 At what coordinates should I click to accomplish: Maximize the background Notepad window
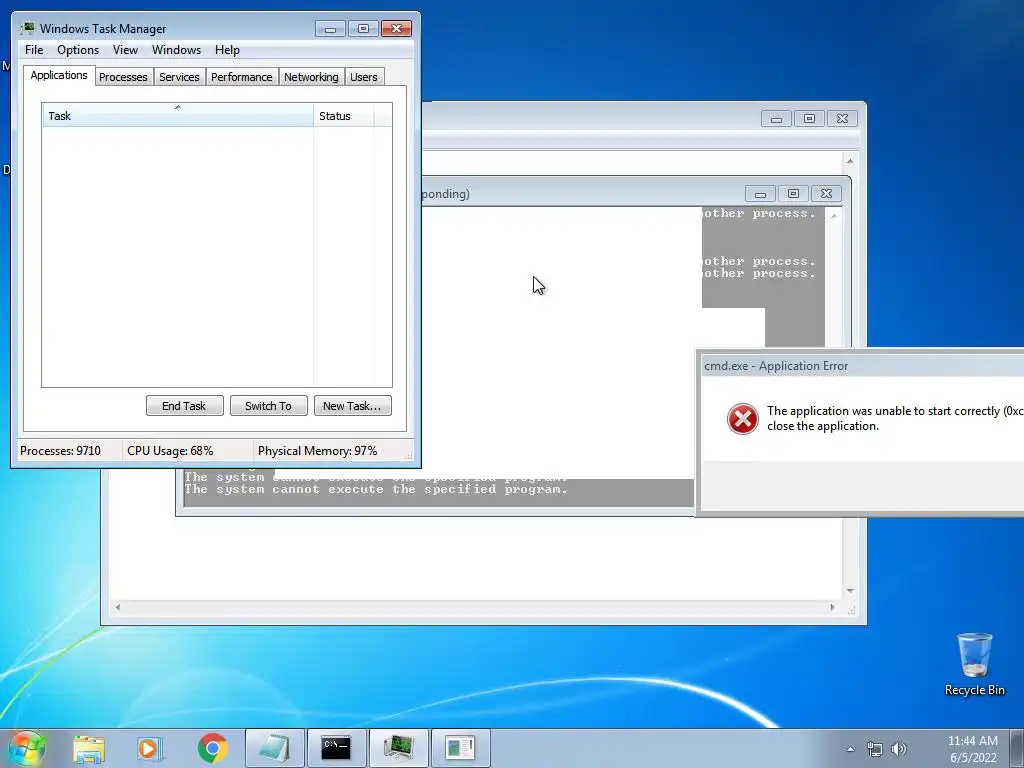(809, 119)
